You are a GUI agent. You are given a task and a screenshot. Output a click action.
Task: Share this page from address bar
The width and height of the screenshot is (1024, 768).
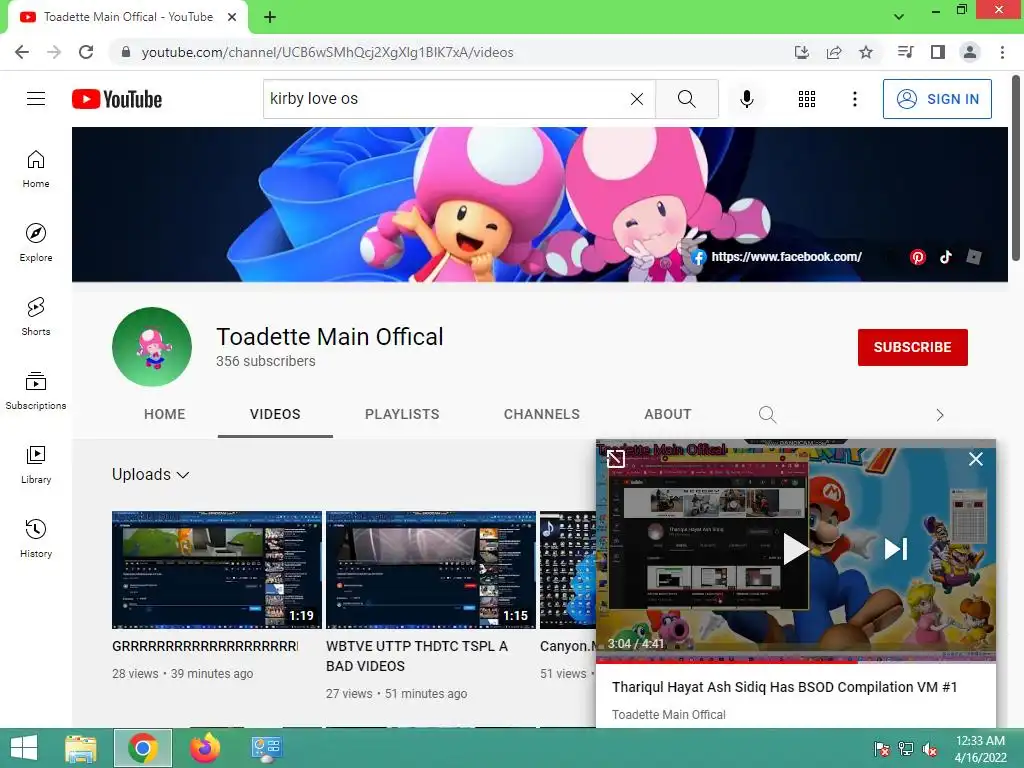tap(833, 52)
